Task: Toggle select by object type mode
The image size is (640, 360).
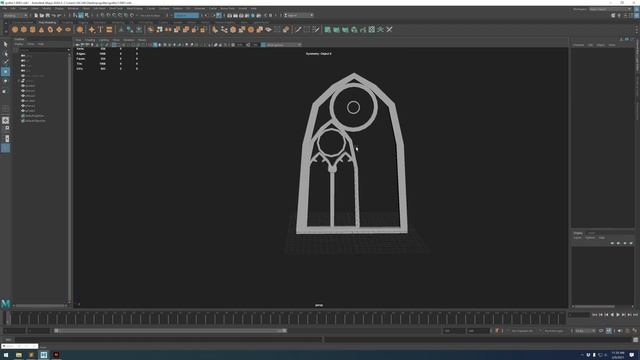Action: click(81, 16)
